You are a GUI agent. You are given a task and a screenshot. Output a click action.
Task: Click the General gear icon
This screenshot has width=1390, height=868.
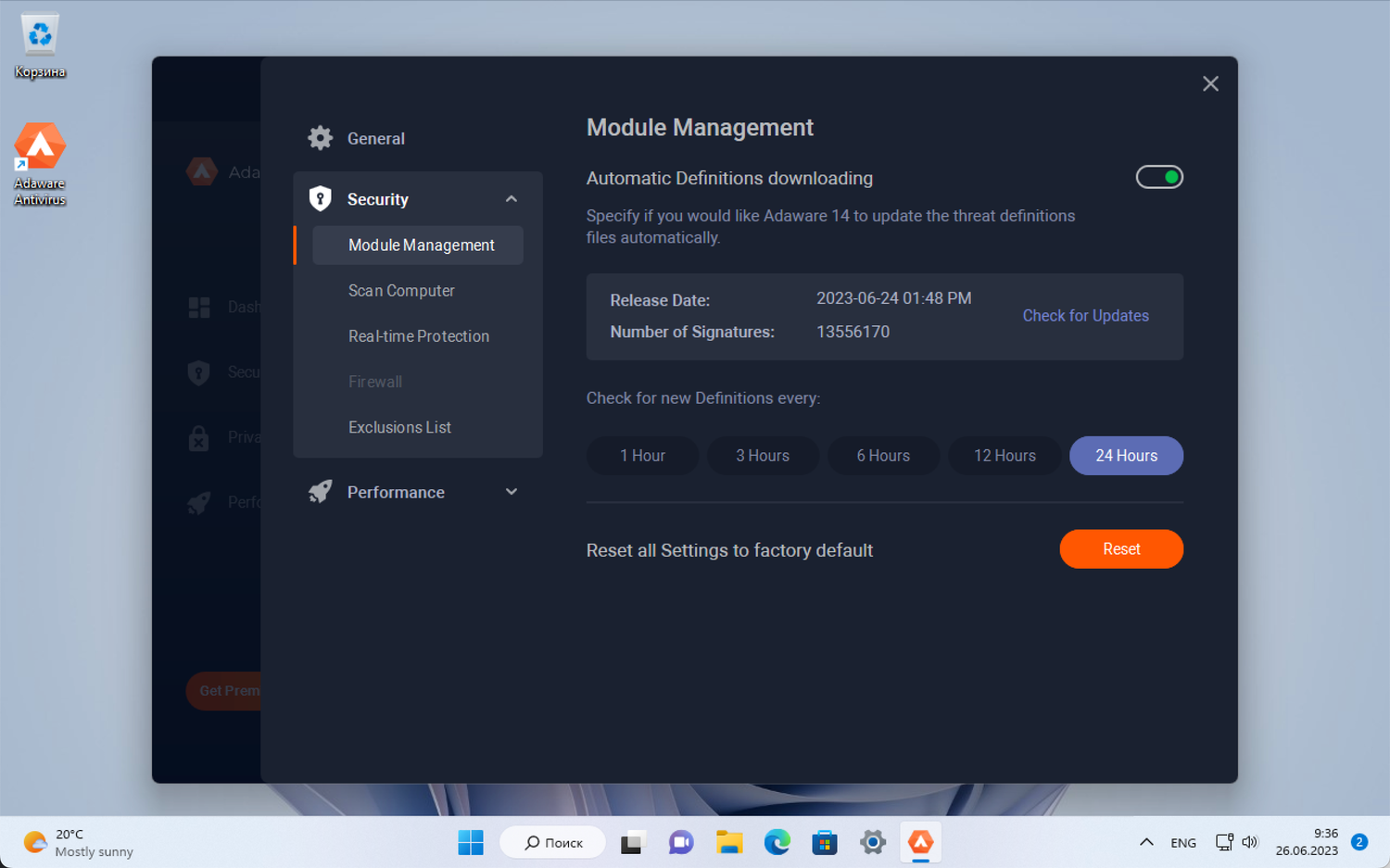[x=321, y=138]
